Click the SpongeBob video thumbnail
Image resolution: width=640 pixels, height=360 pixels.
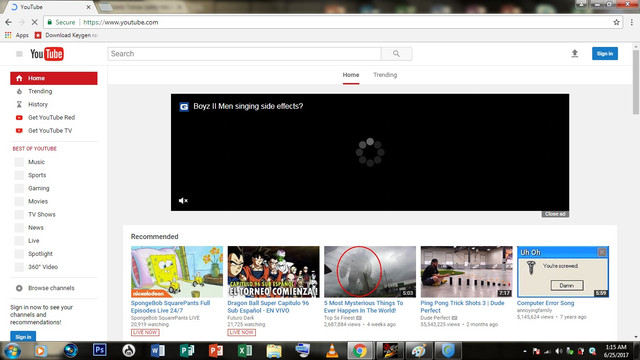[x=177, y=271]
